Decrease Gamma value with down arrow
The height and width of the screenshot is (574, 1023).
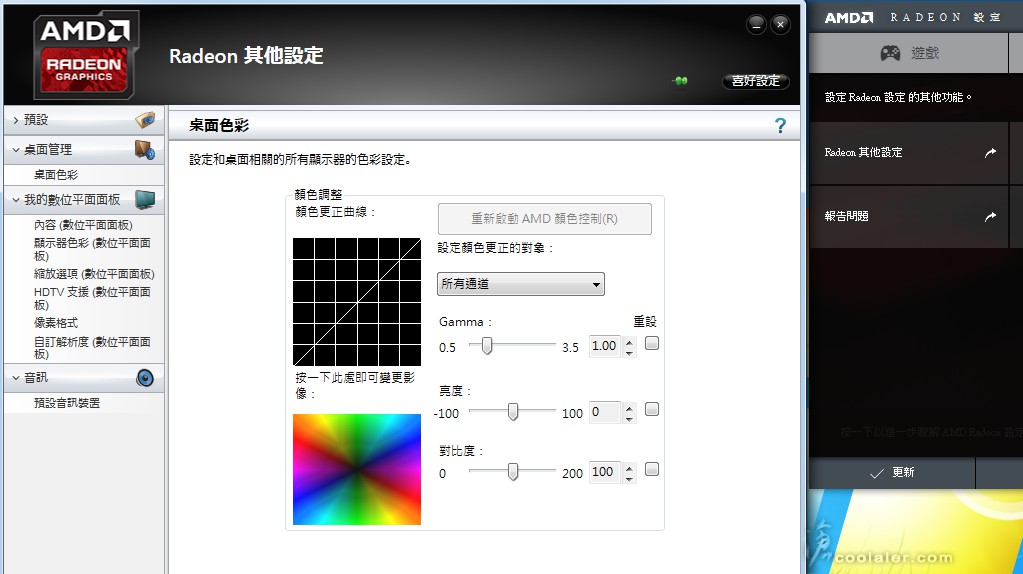coord(629,352)
